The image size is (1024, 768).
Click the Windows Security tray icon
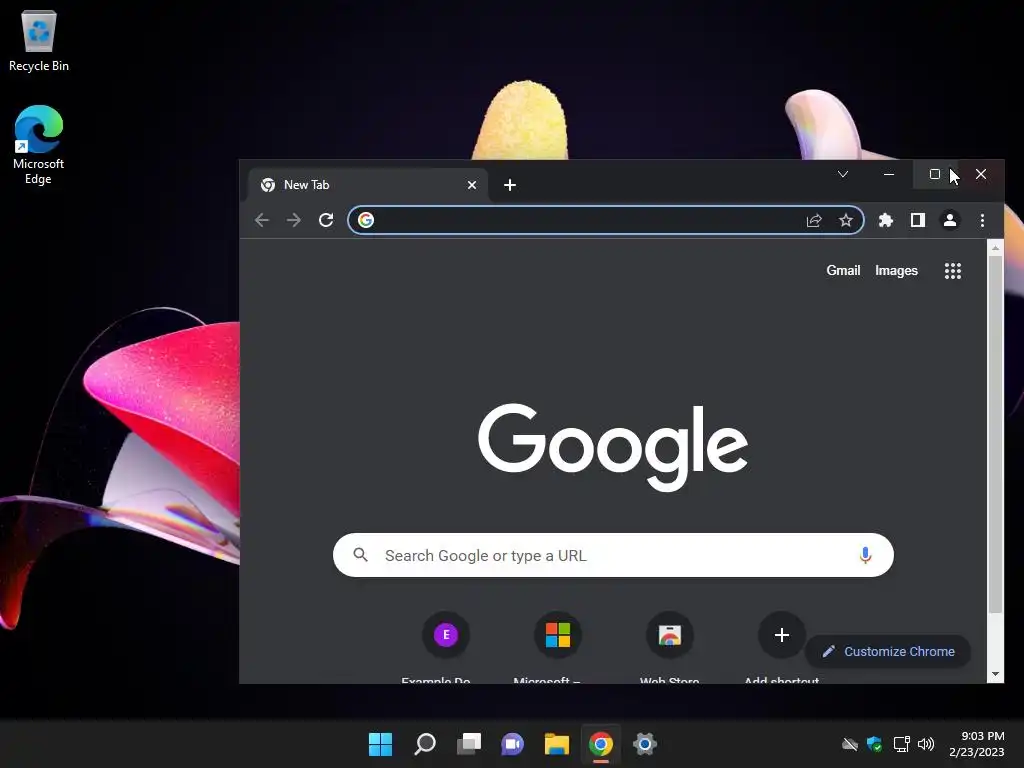pos(874,744)
